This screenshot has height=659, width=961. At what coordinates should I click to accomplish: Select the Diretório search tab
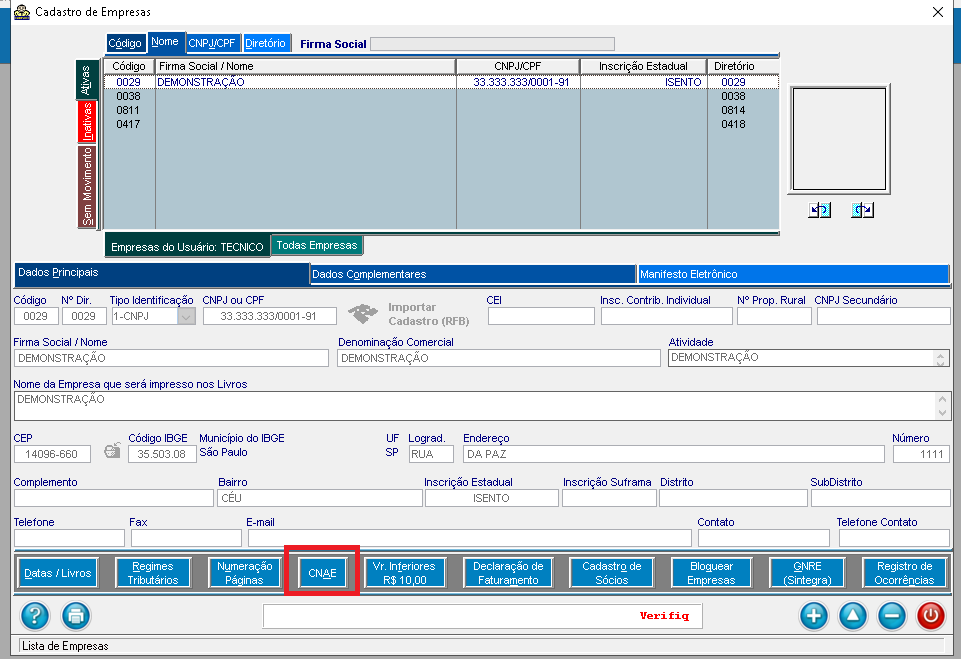click(265, 43)
